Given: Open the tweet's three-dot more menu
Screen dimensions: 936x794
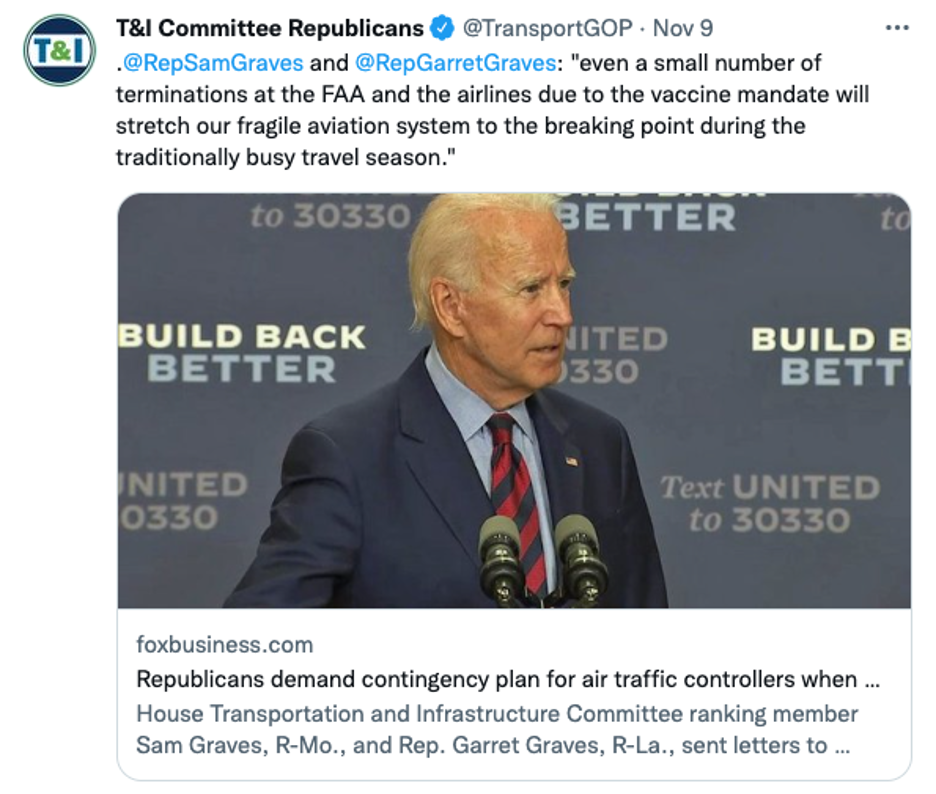Looking at the screenshot, I should (897, 27).
